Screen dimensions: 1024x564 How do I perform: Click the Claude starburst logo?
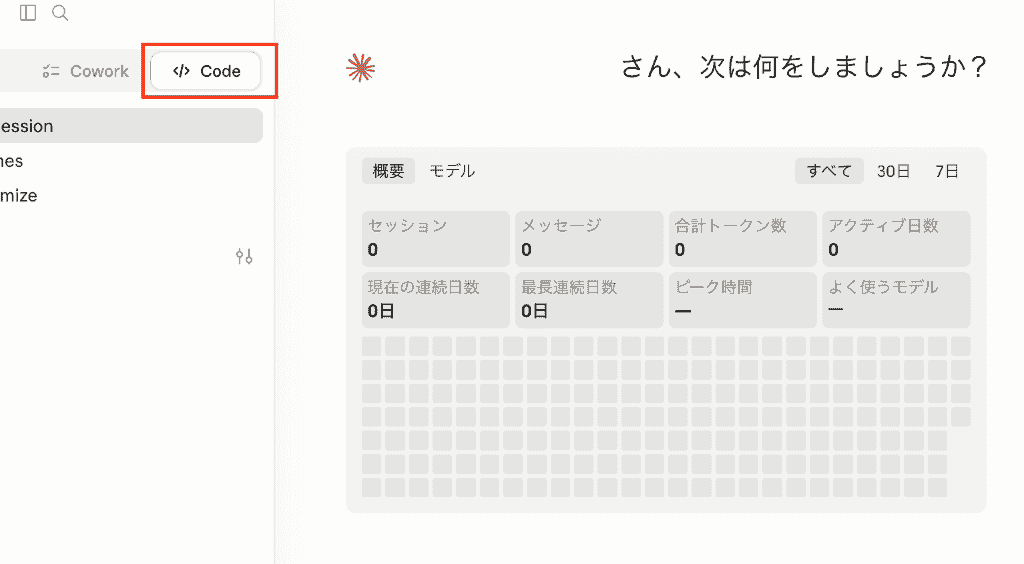tap(360, 68)
